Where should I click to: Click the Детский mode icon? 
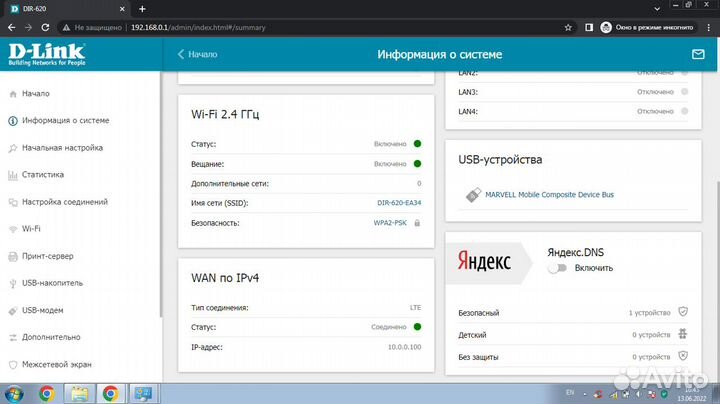coord(683,334)
